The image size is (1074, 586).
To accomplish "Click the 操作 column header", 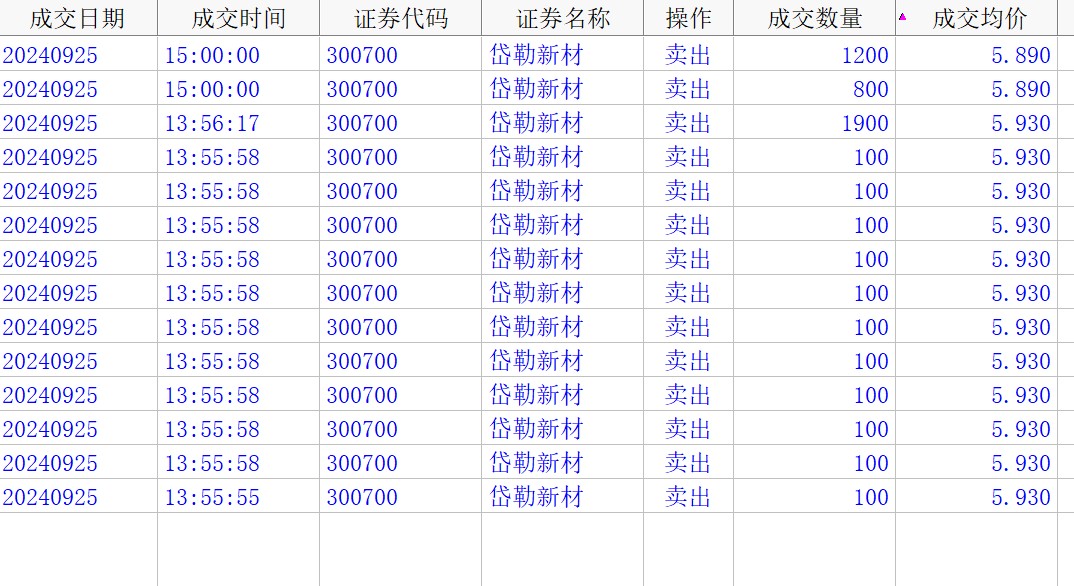I will tap(688, 18).
